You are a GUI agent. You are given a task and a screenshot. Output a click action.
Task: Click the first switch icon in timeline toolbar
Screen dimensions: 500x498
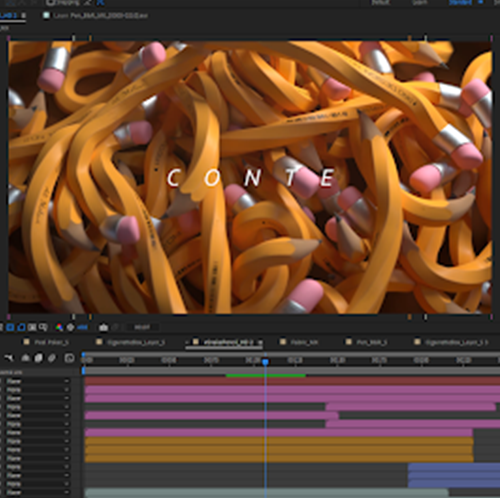9,358
